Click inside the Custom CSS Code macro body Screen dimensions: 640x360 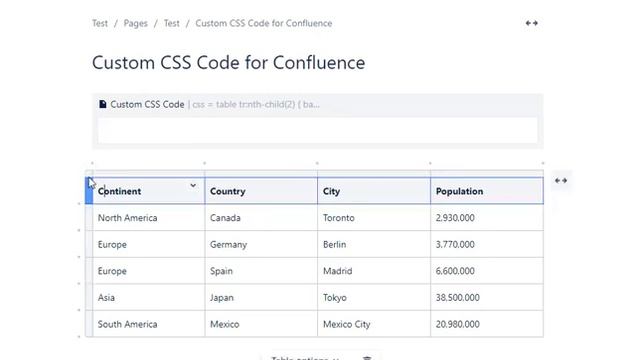(x=318, y=130)
